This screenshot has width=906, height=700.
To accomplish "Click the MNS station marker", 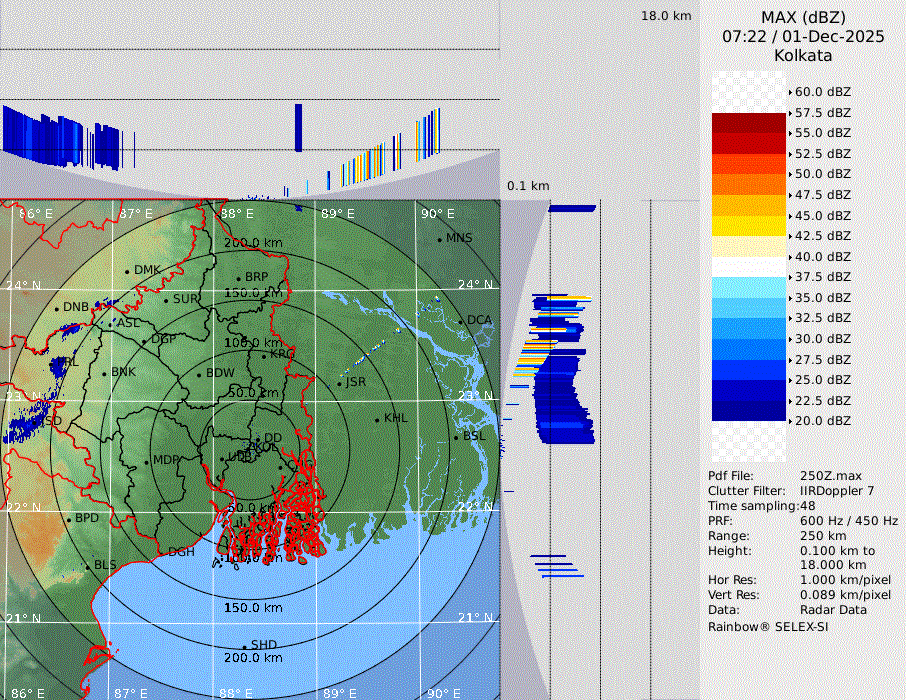I will 439,239.
